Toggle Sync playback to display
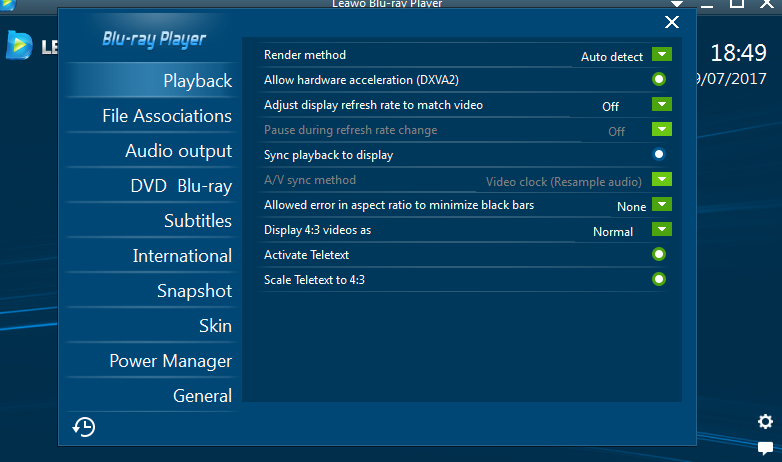This screenshot has width=782, height=462. pos(659,154)
